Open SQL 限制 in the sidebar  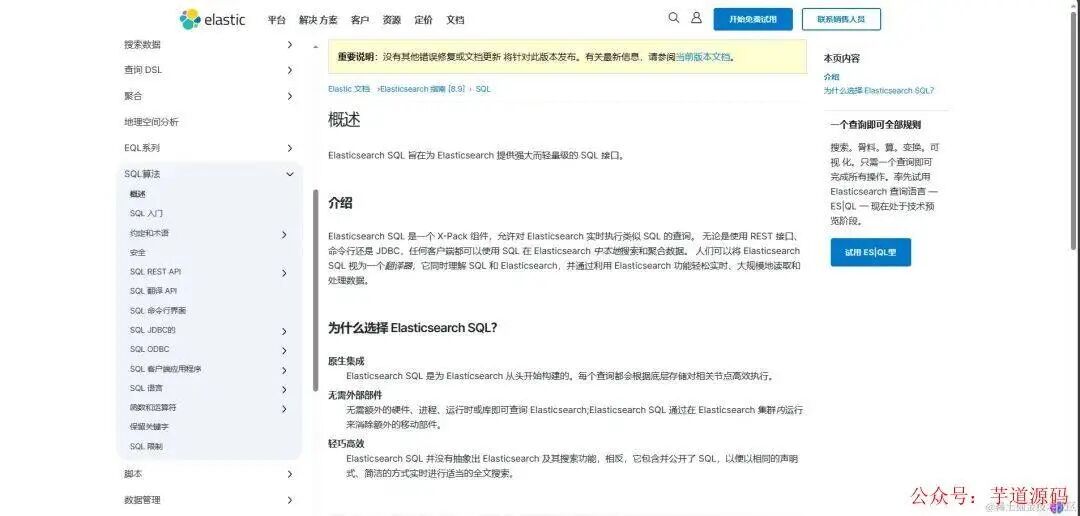click(x=146, y=446)
